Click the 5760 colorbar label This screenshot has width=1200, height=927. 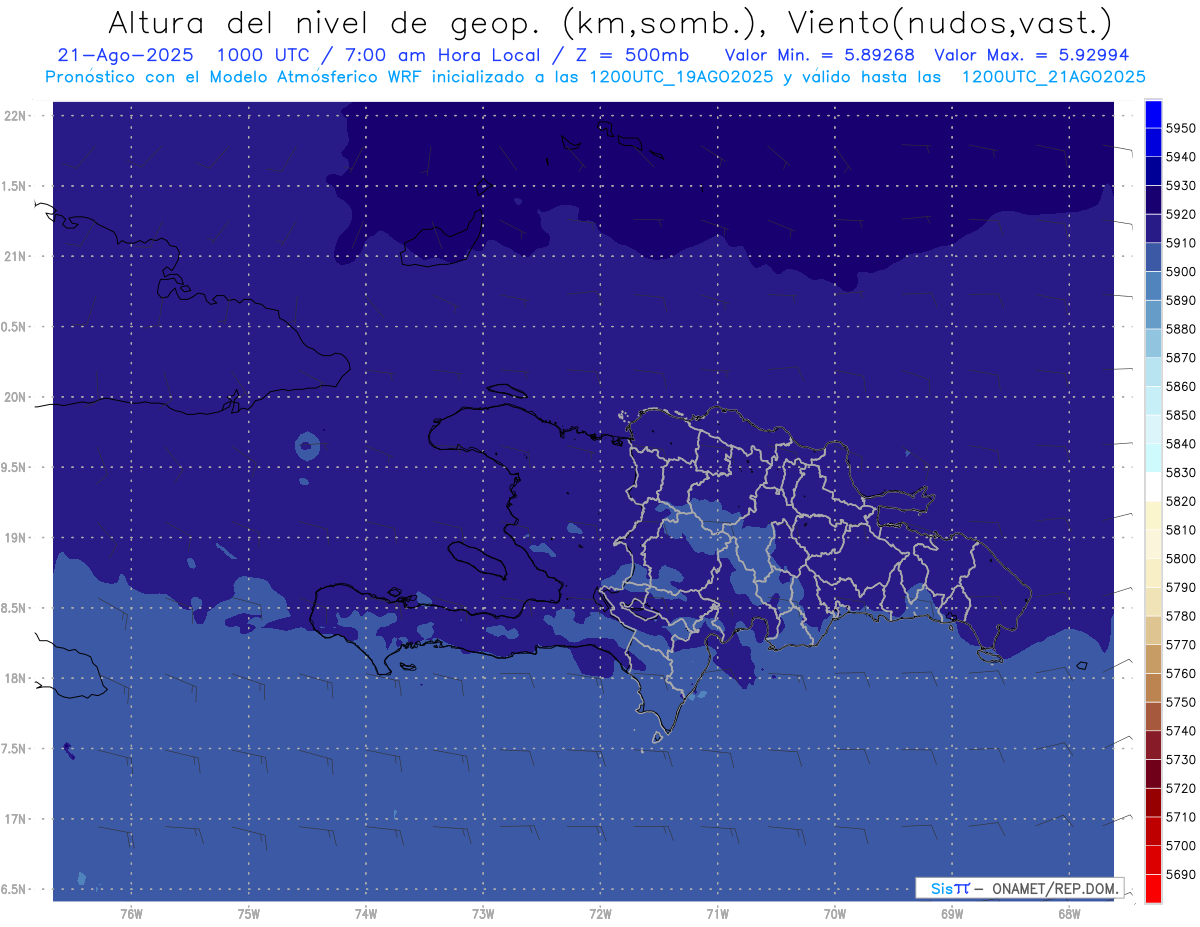pos(1181,673)
